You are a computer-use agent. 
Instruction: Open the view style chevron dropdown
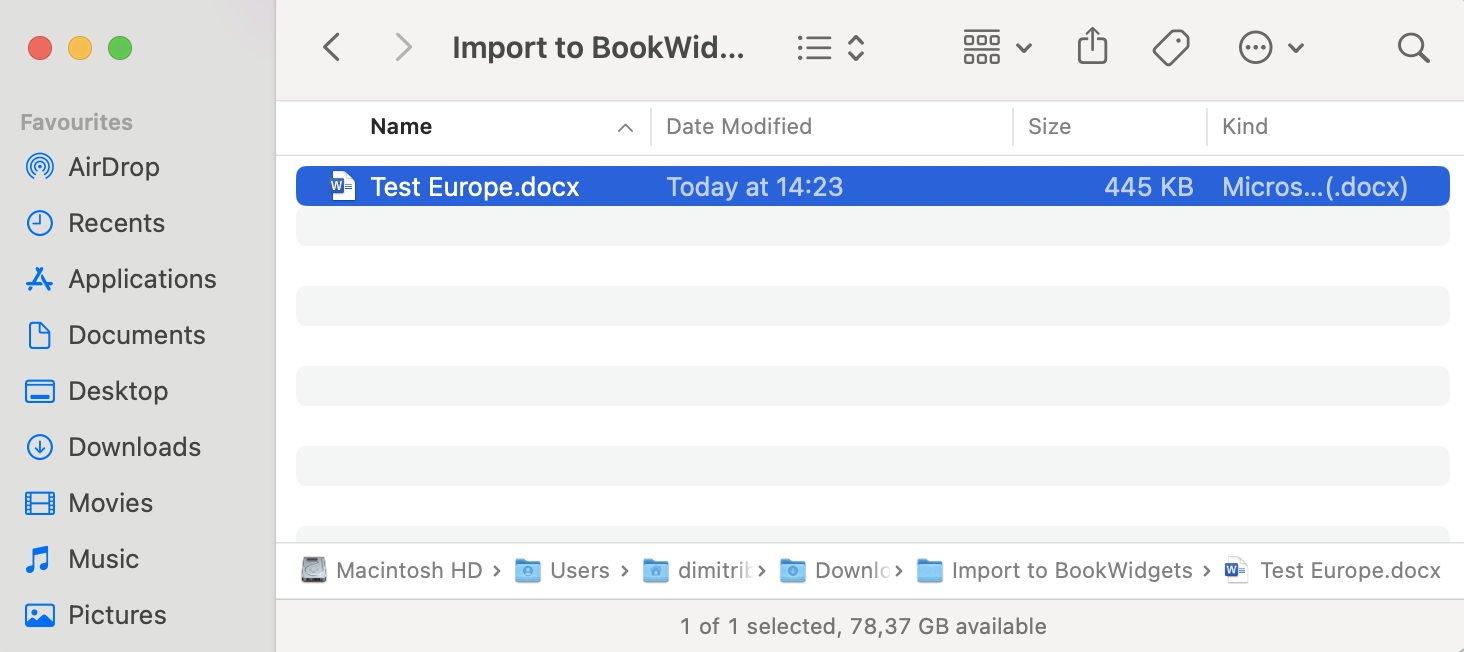(x=856, y=47)
